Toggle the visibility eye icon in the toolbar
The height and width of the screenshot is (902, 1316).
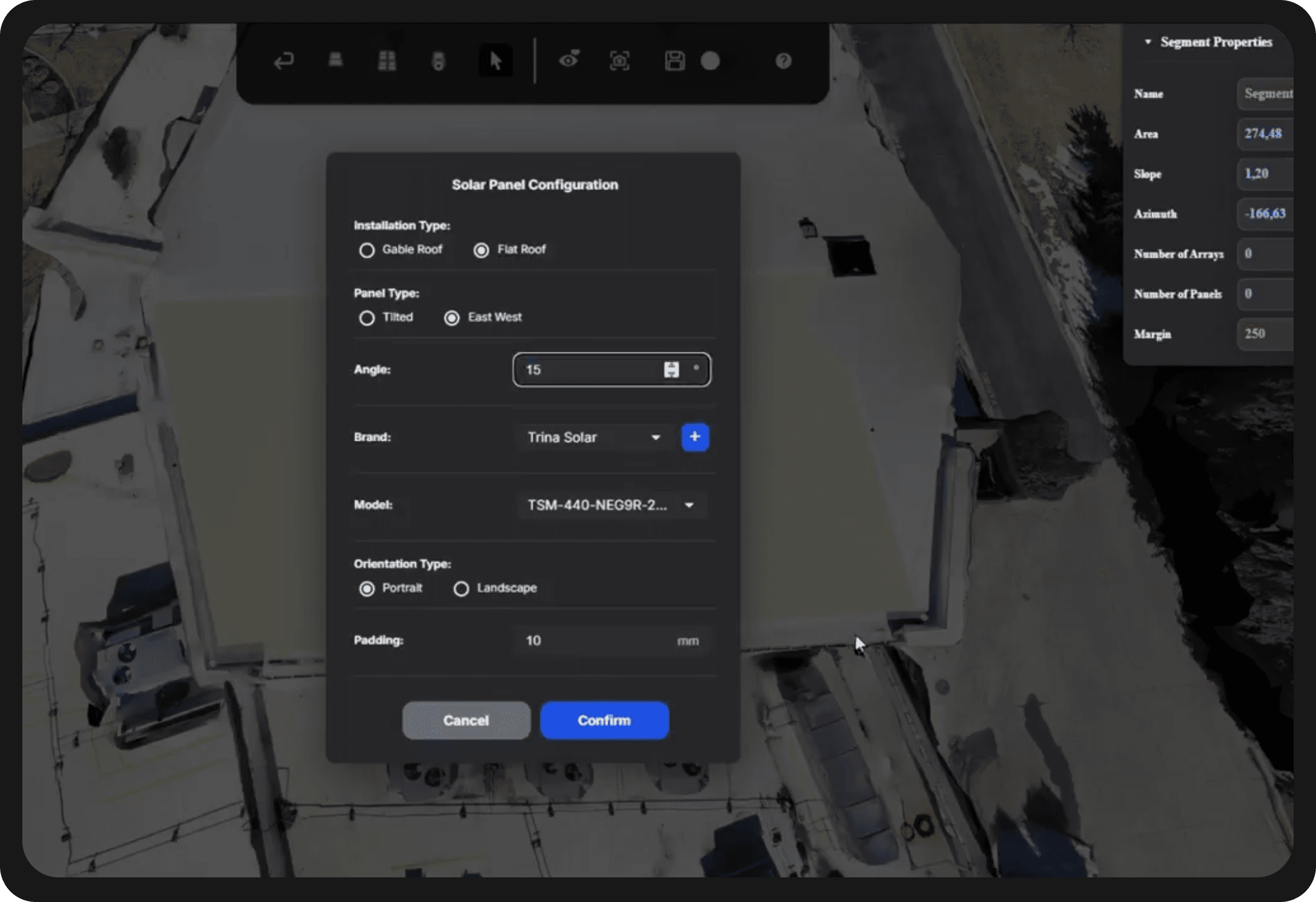pos(570,59)
